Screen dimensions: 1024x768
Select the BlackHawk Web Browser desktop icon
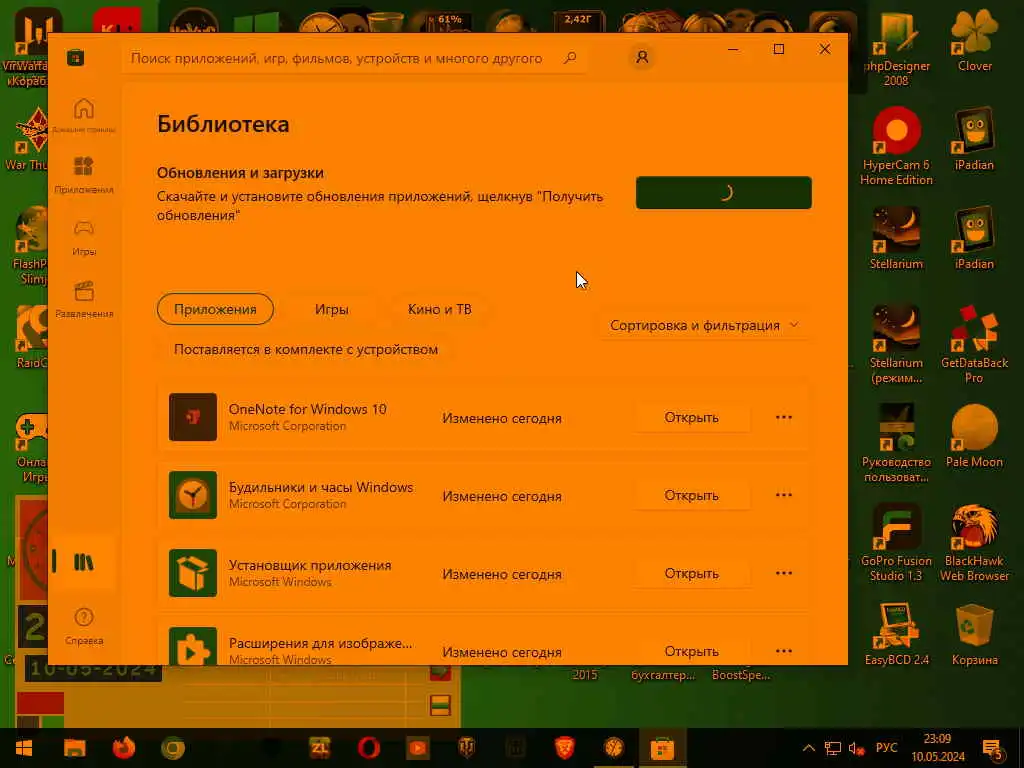click(974, 542)
